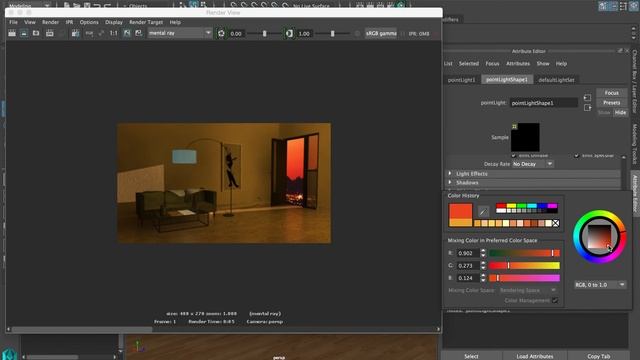Switch to the pointLightShape1 tab
This screenshot has height=360, width=640.
point(507,80)
